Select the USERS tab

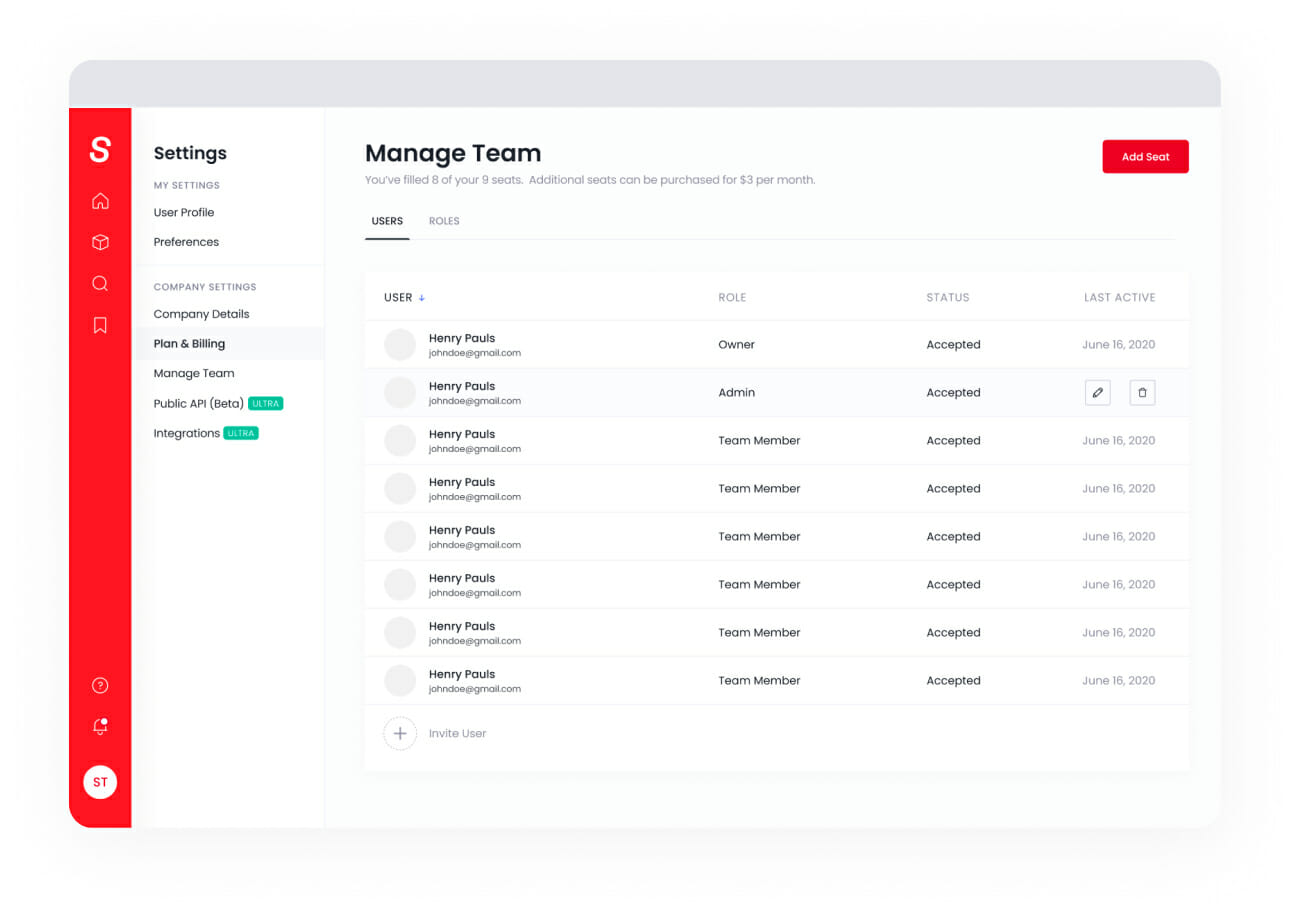tap(387, 221)
